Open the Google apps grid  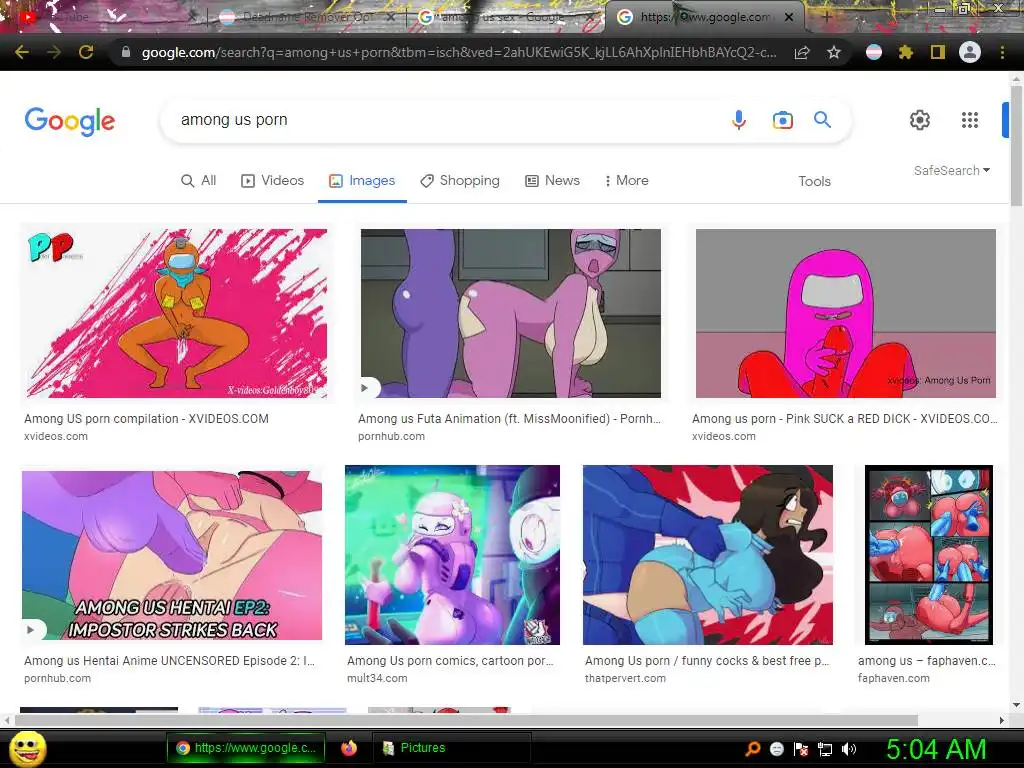click(x=970, y=120)
